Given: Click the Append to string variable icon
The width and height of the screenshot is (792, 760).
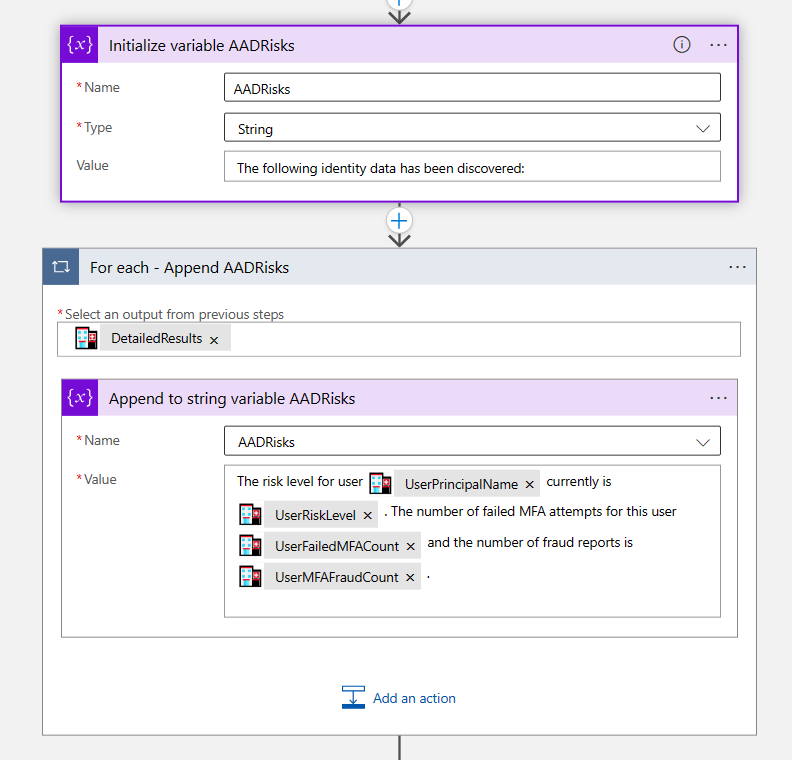Looking at the screenshot, I should (x=81, y=398).
